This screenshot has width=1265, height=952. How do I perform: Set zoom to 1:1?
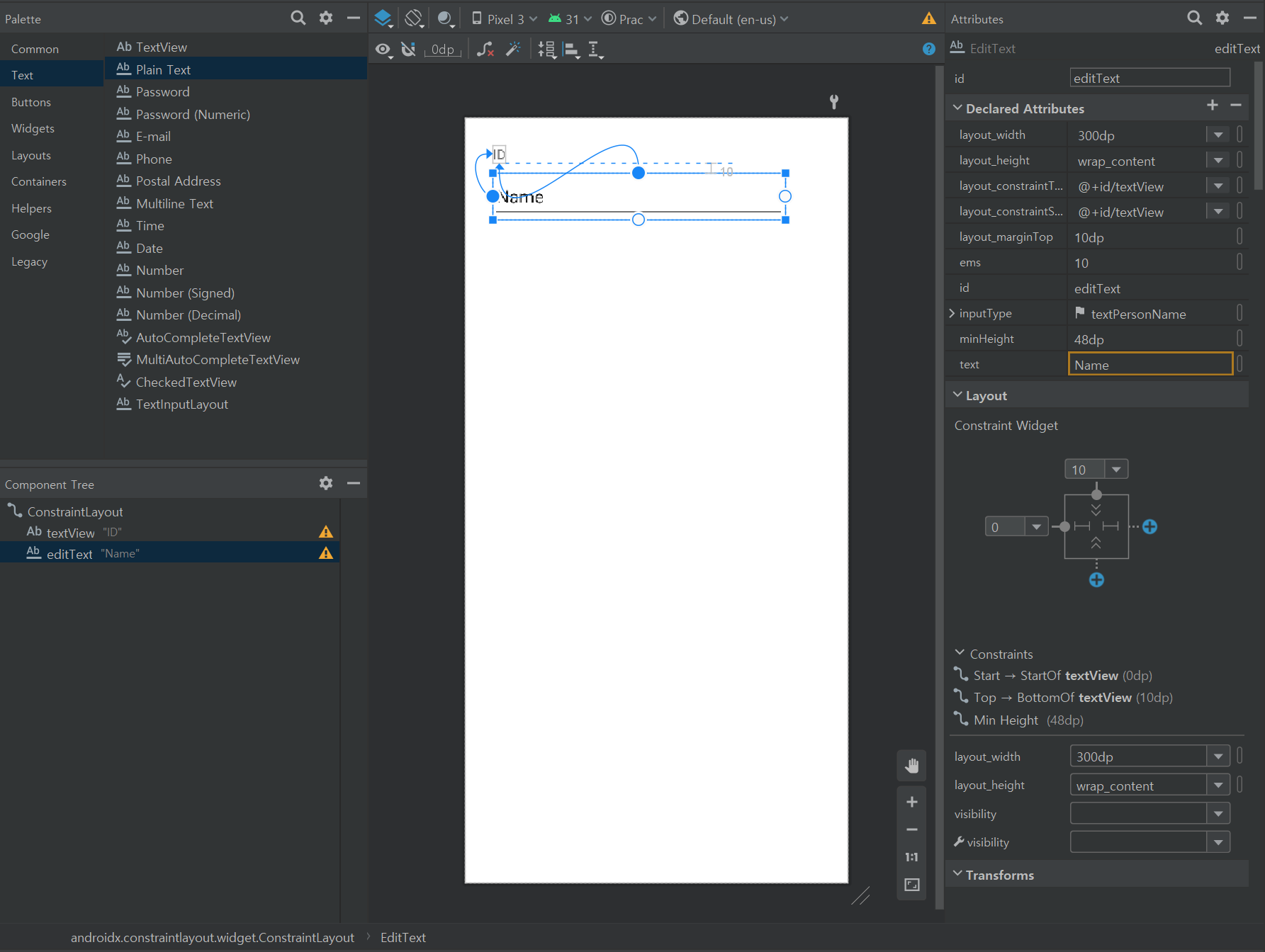coord(911,857)
